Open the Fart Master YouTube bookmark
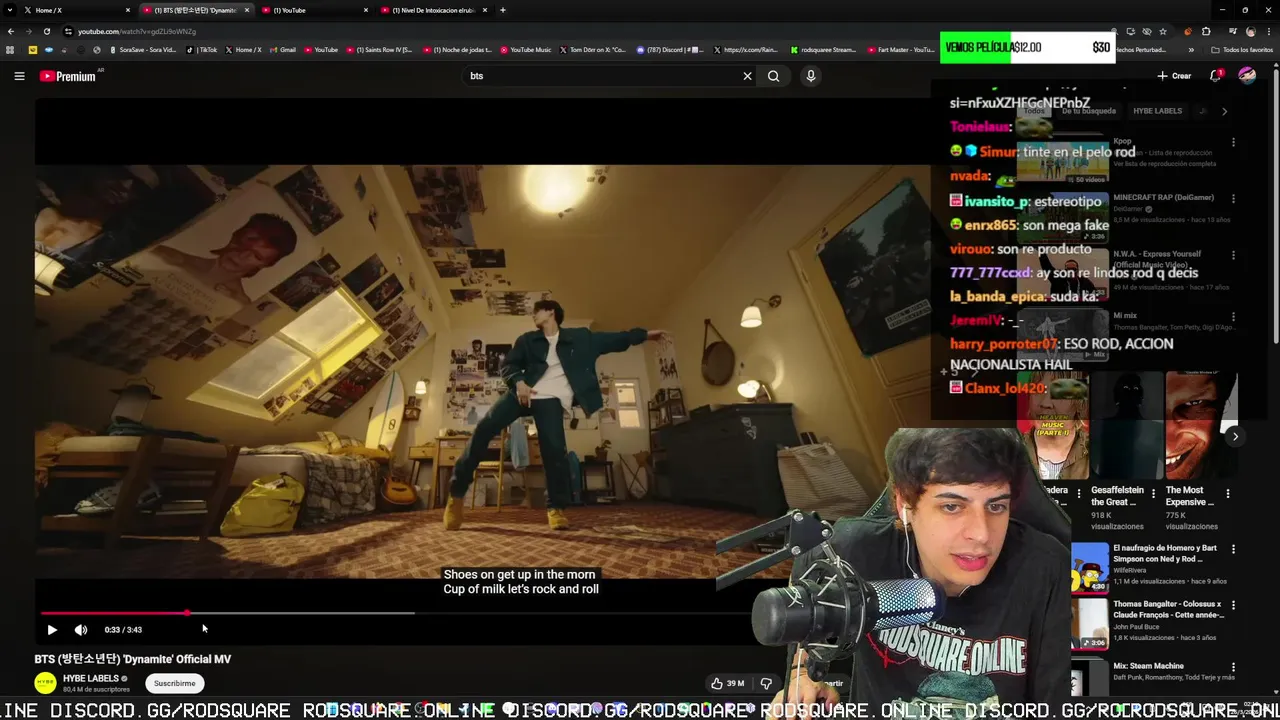The height and width of the screenshot is (720, 1280). 901,50
